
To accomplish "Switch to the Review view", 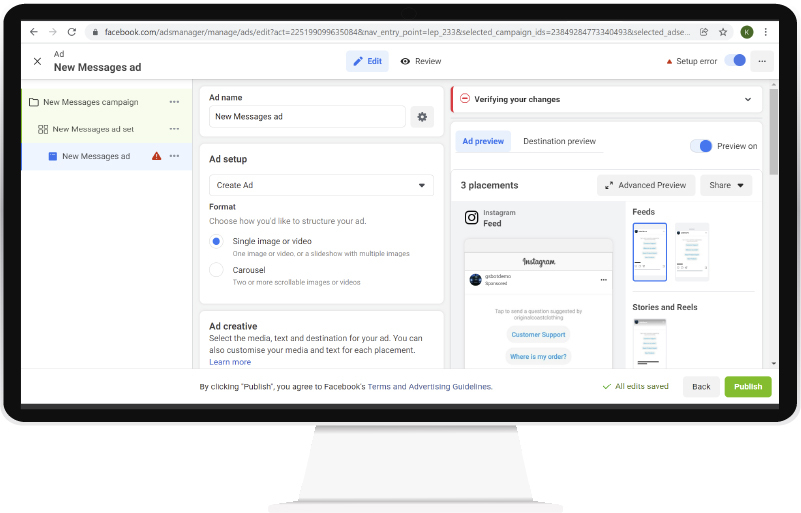I will click(421, 61).
